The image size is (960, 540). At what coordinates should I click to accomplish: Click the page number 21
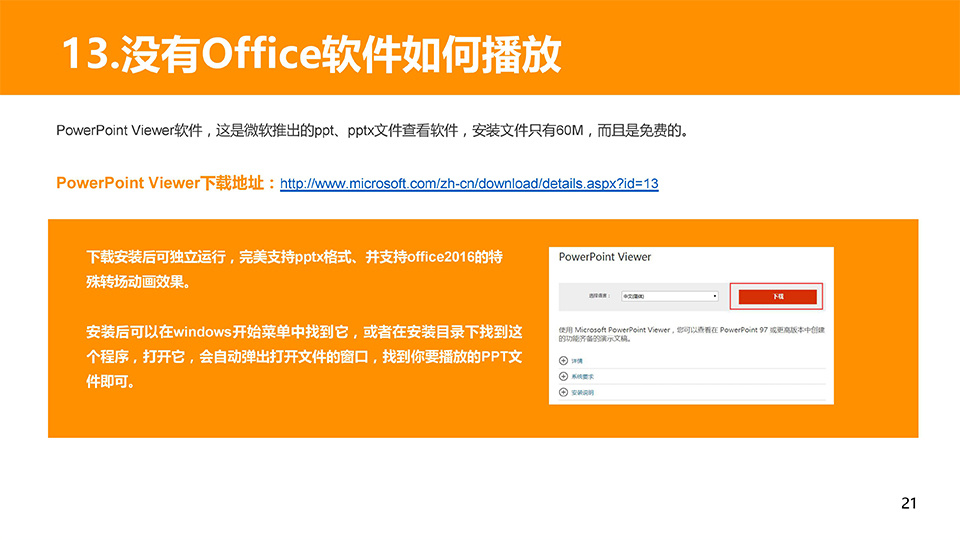(908, 503)
